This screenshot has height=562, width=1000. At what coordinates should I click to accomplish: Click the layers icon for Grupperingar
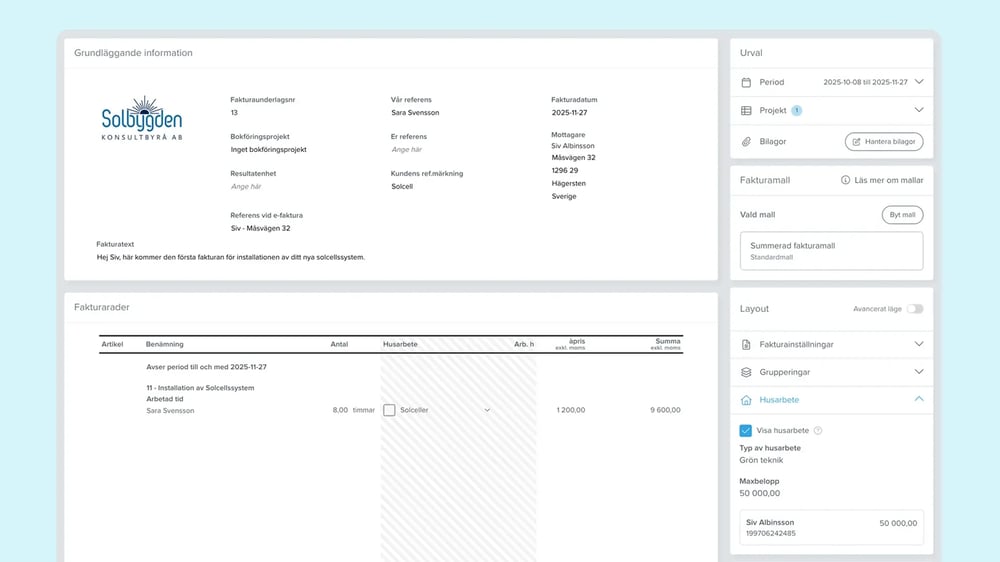pyautogui.click(x=746, y=372)
